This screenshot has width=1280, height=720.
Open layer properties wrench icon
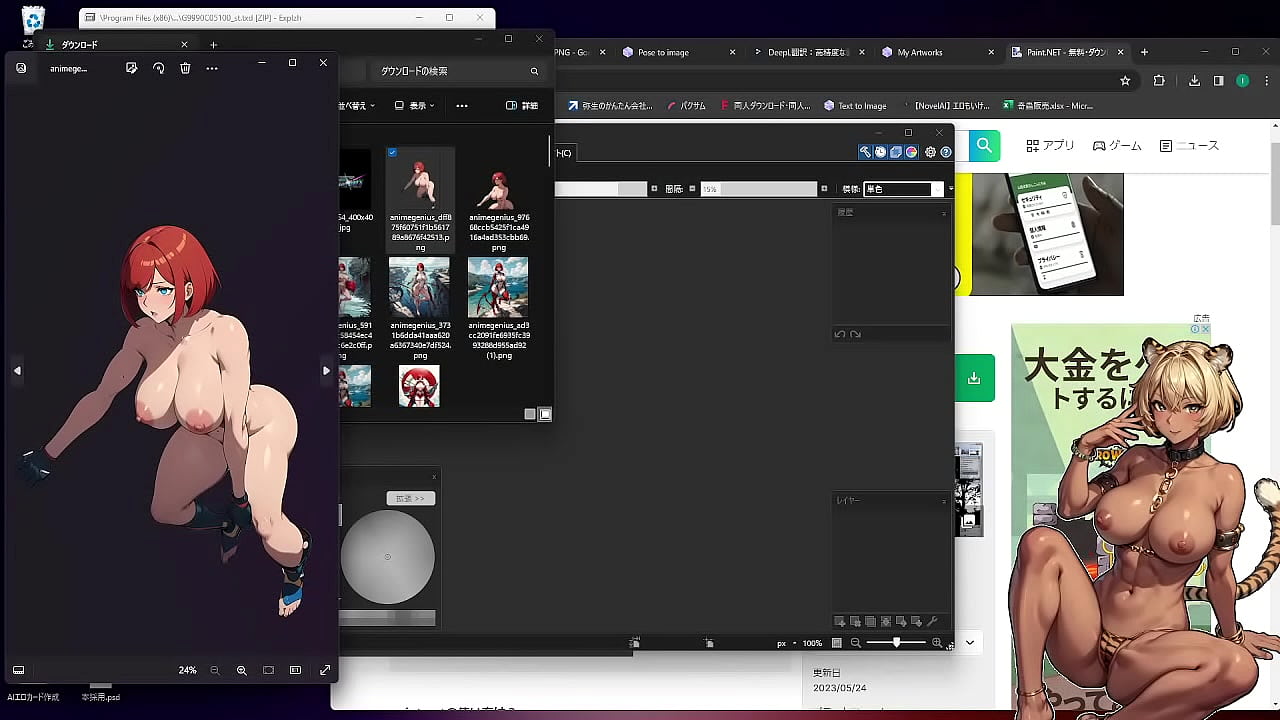tap(932, 622)
